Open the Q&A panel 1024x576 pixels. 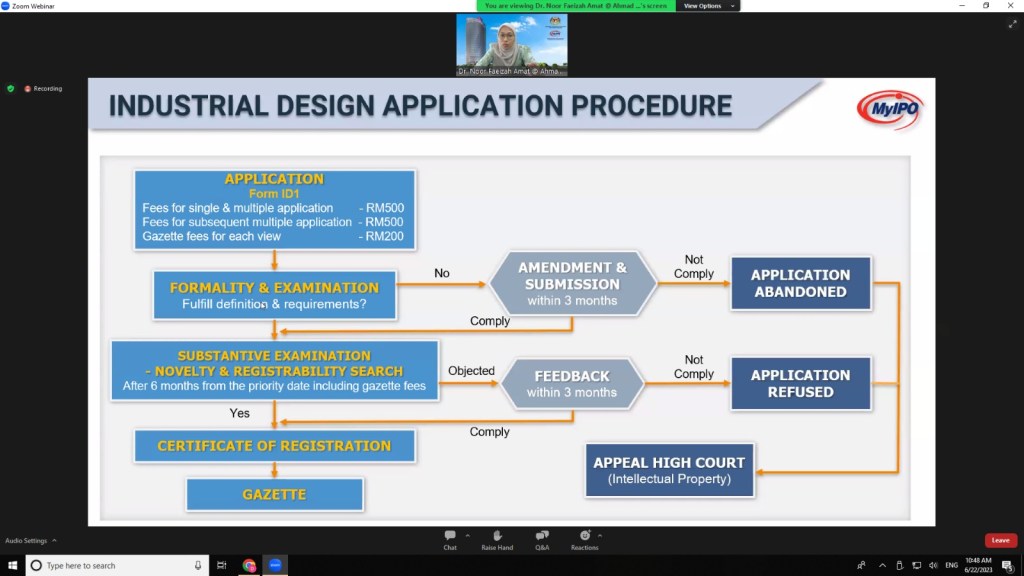[541, 539]
